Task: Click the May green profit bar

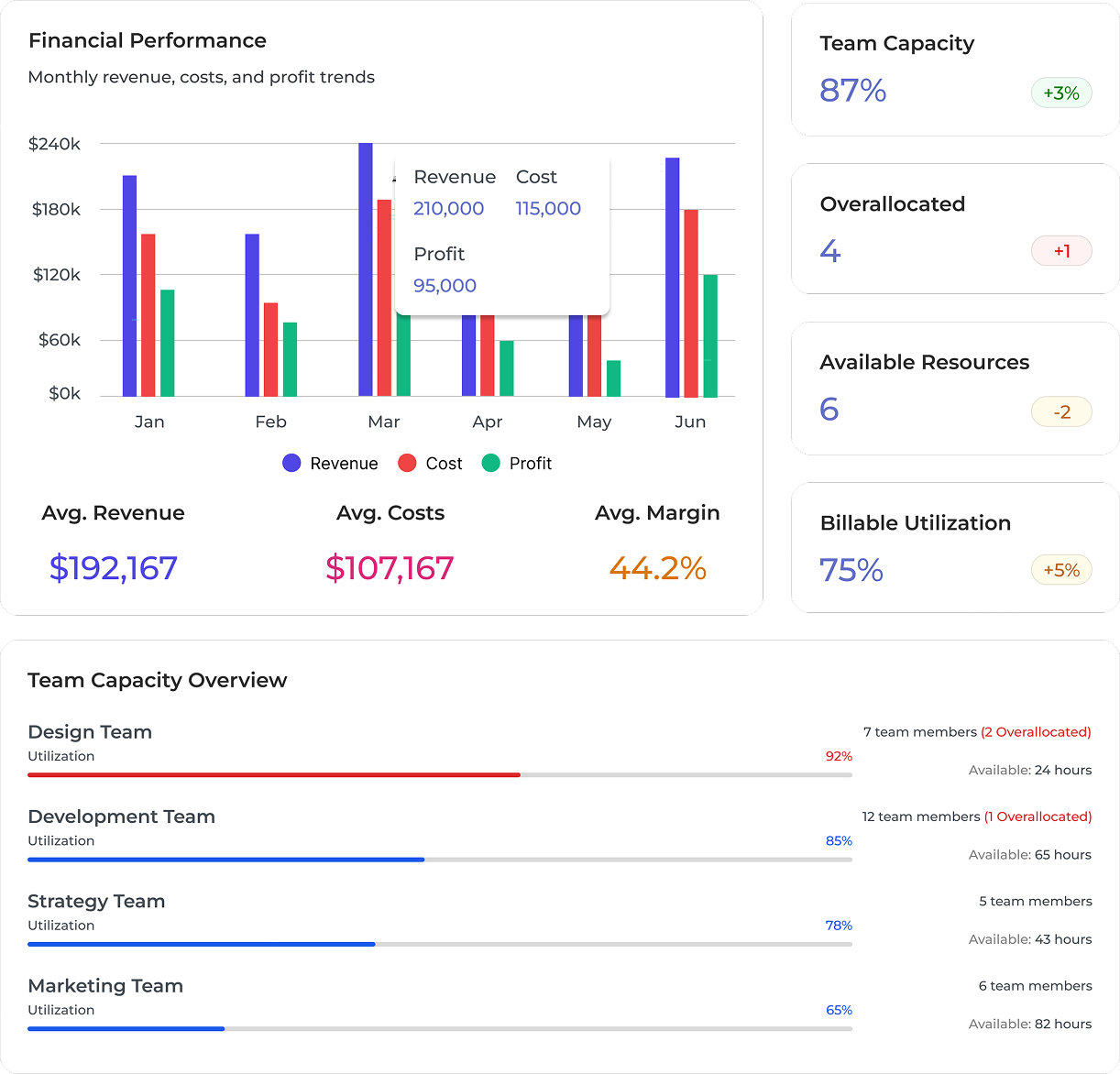Action: (613, 378)
